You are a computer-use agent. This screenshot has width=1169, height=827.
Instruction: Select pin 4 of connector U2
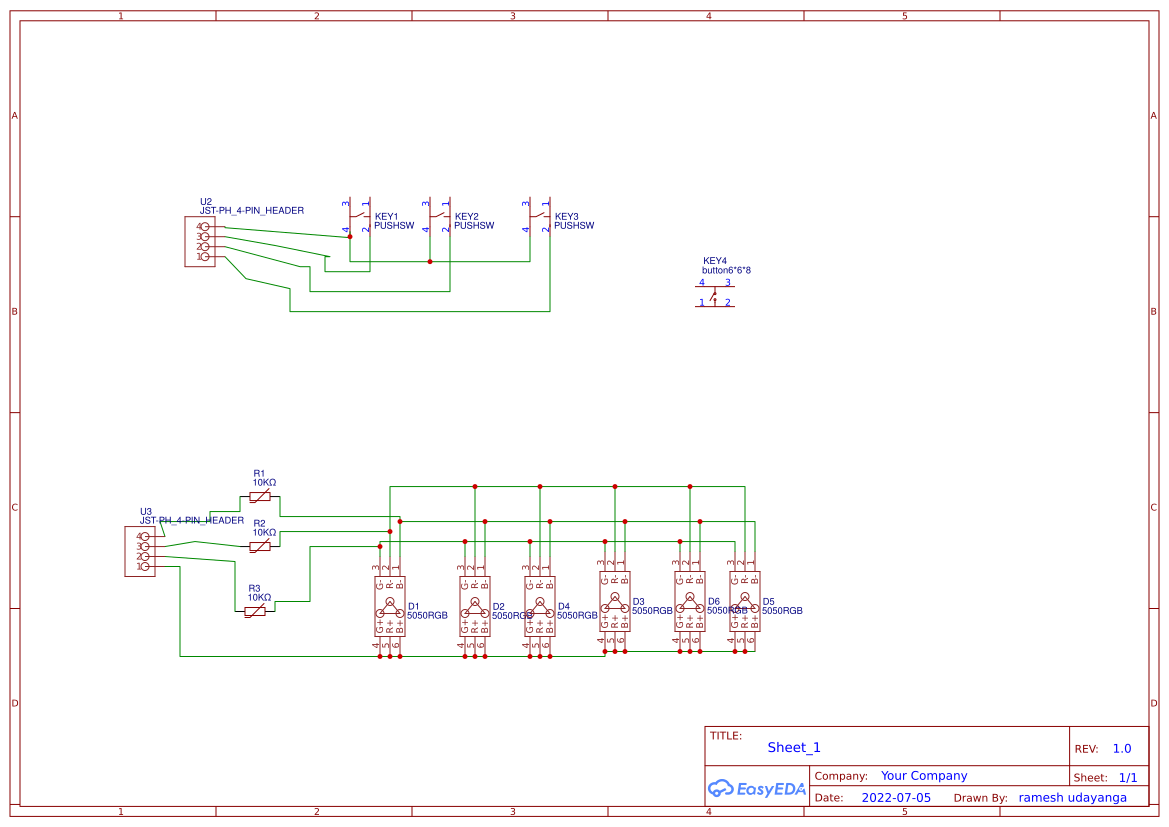(x=206, y=225)
